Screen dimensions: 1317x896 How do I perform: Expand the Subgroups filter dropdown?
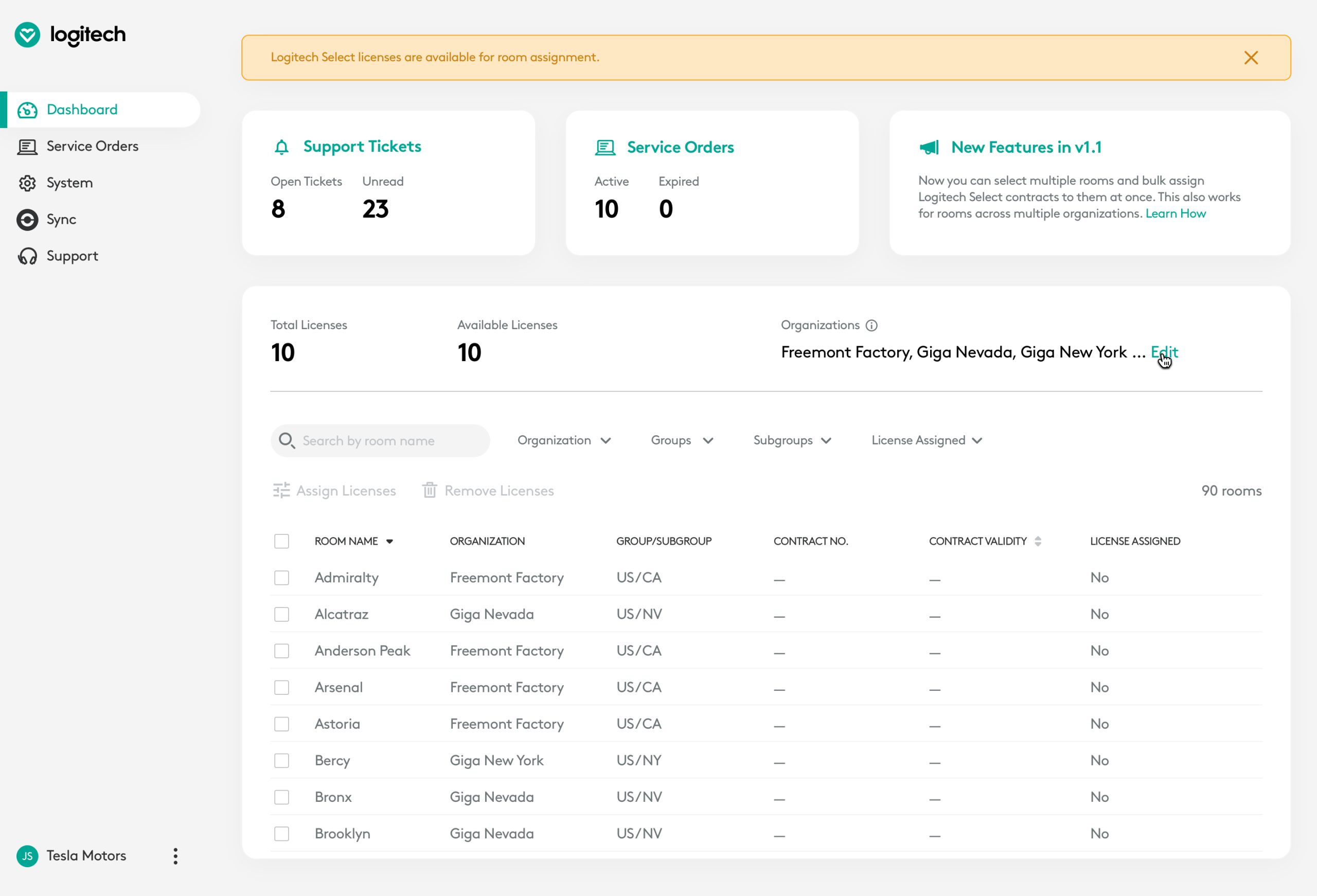pos(792,440)
